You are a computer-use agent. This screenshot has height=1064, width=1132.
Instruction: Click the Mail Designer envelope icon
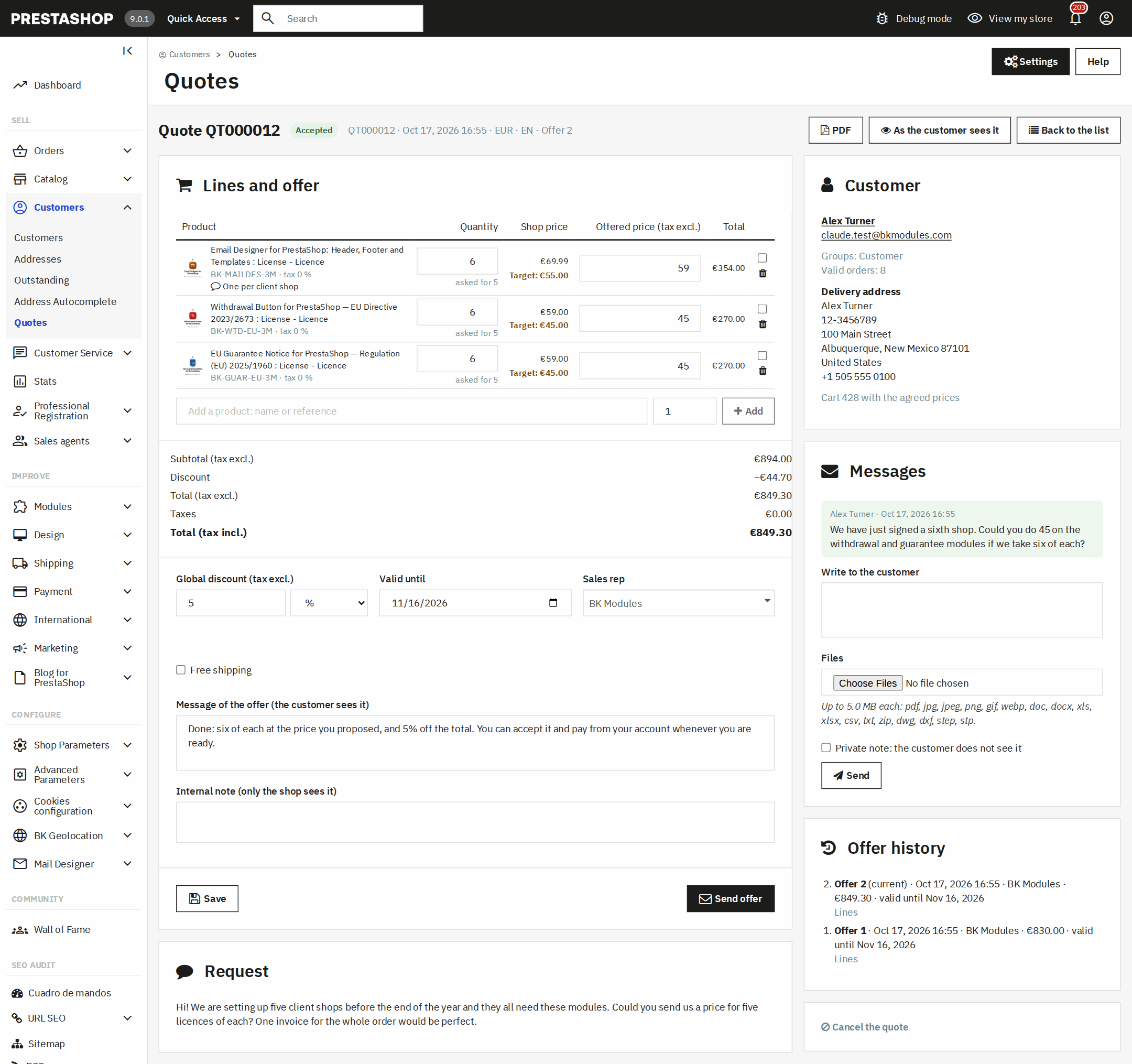pos(20,863)
